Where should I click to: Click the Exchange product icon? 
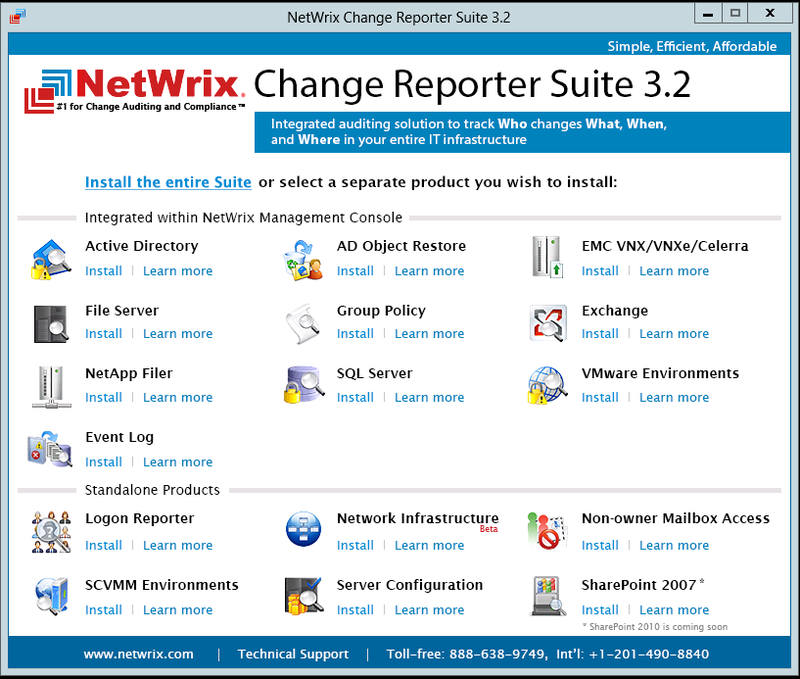tap(547, 321)
